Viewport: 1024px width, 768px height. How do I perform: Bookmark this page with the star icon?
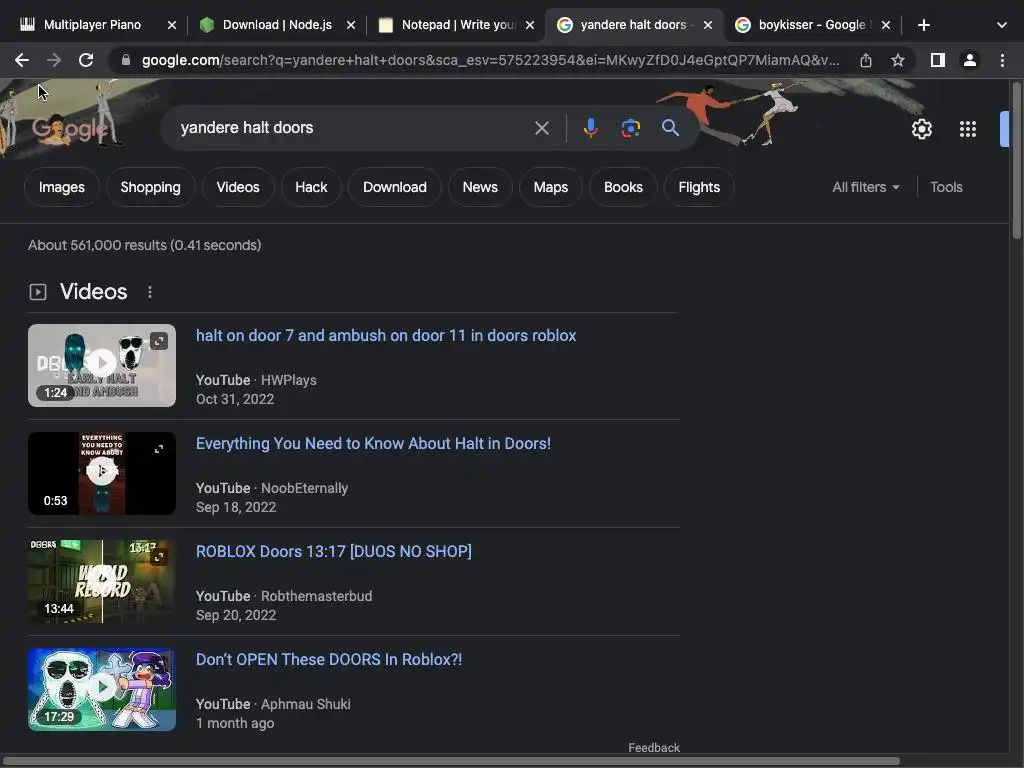(898, 60)
